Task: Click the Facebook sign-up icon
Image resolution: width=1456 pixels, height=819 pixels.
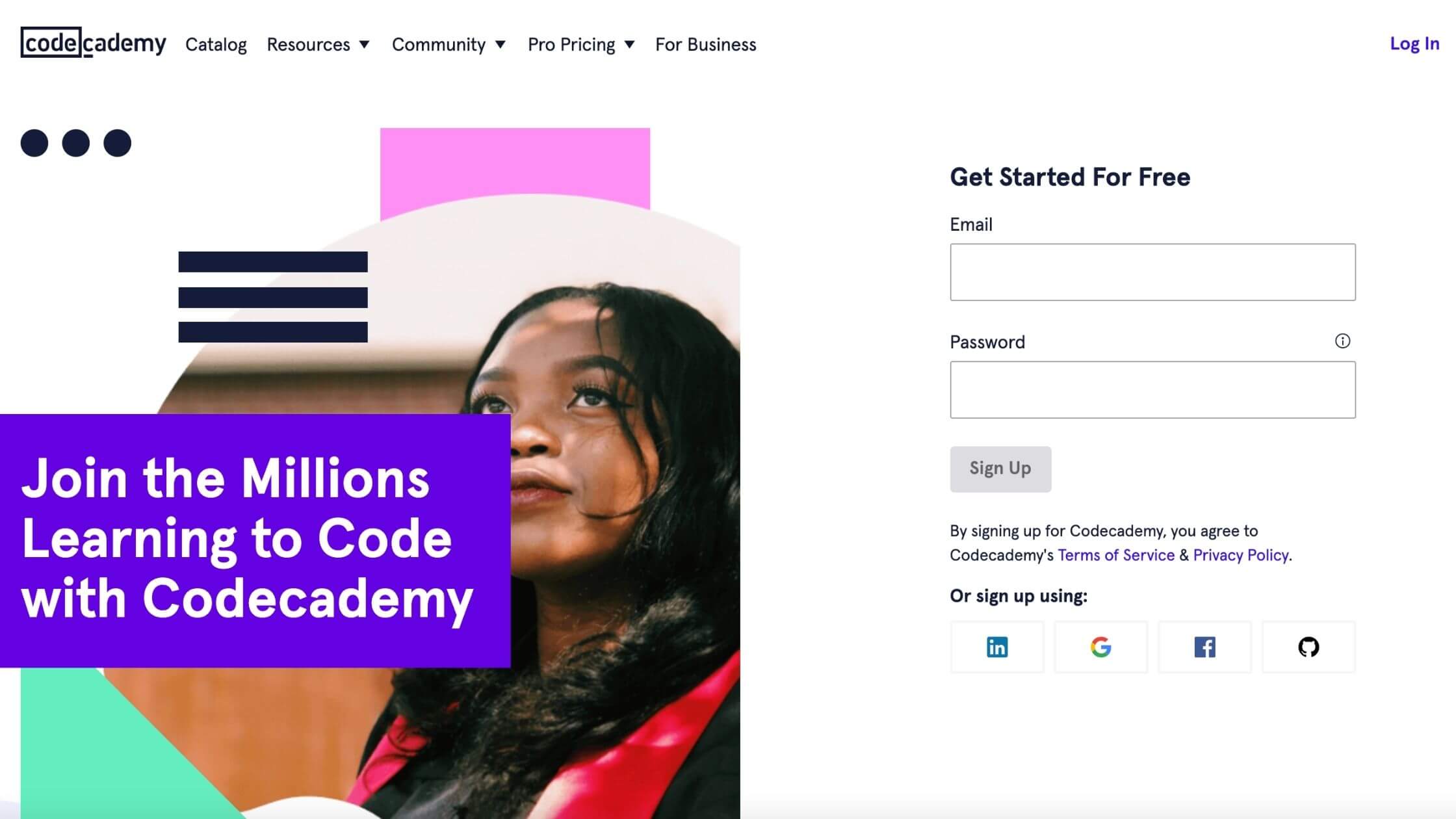Action: (1205, 647)
